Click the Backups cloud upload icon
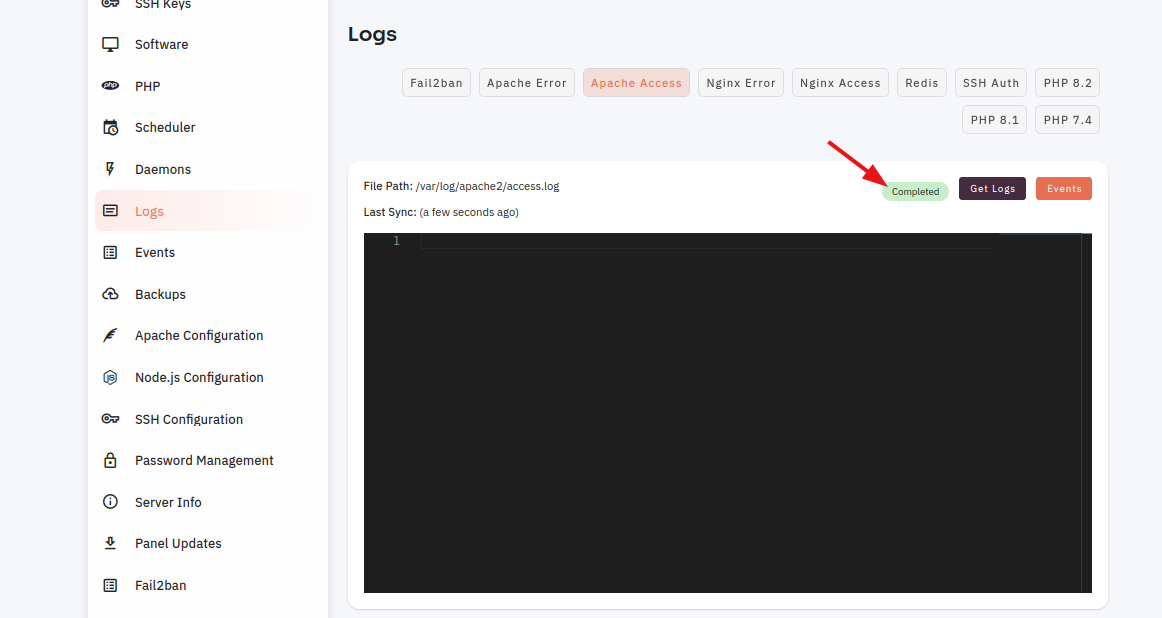 pyautogui.click(x=110, y=294)
